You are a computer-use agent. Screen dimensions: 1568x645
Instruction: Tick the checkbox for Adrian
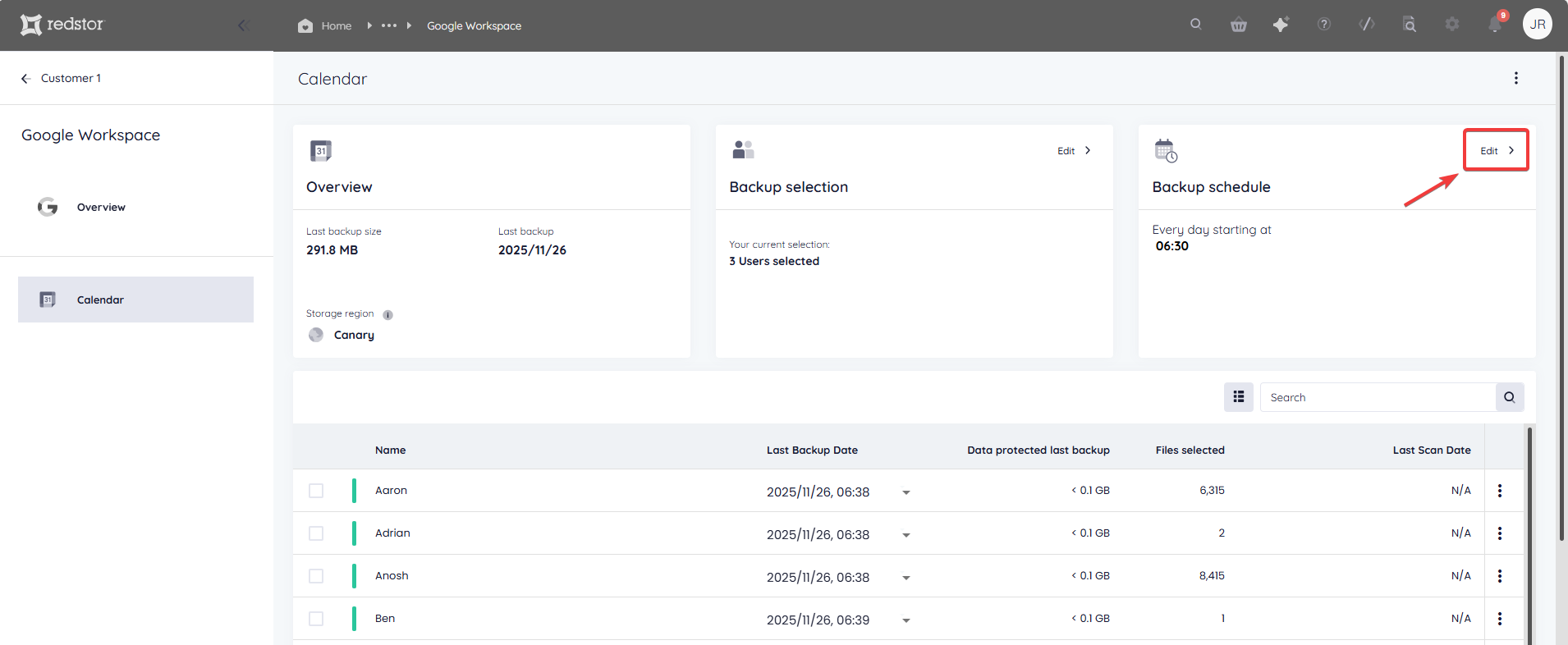(x=316, y=533)
